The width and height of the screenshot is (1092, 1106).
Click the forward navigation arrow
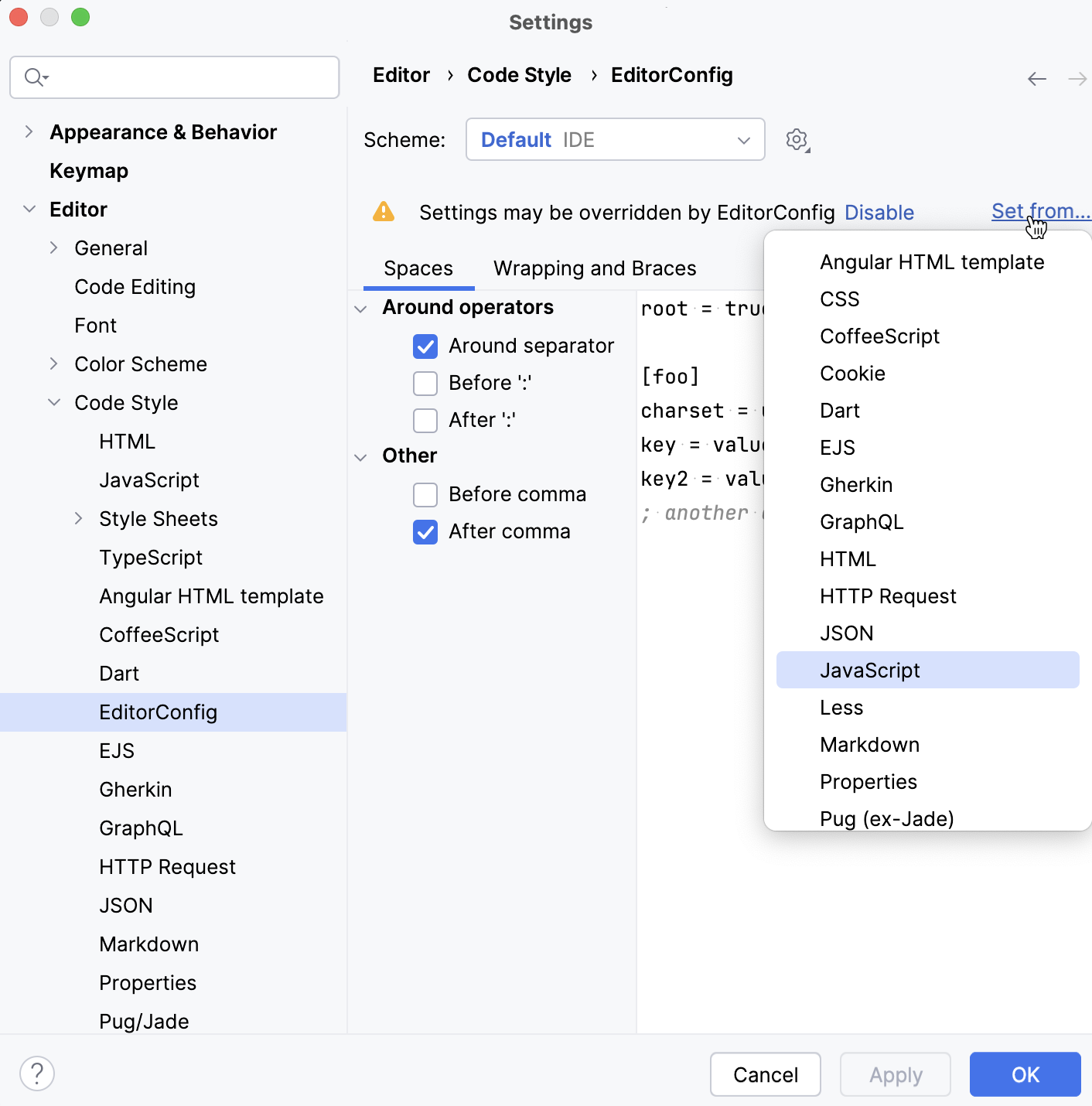[1077, 79]
